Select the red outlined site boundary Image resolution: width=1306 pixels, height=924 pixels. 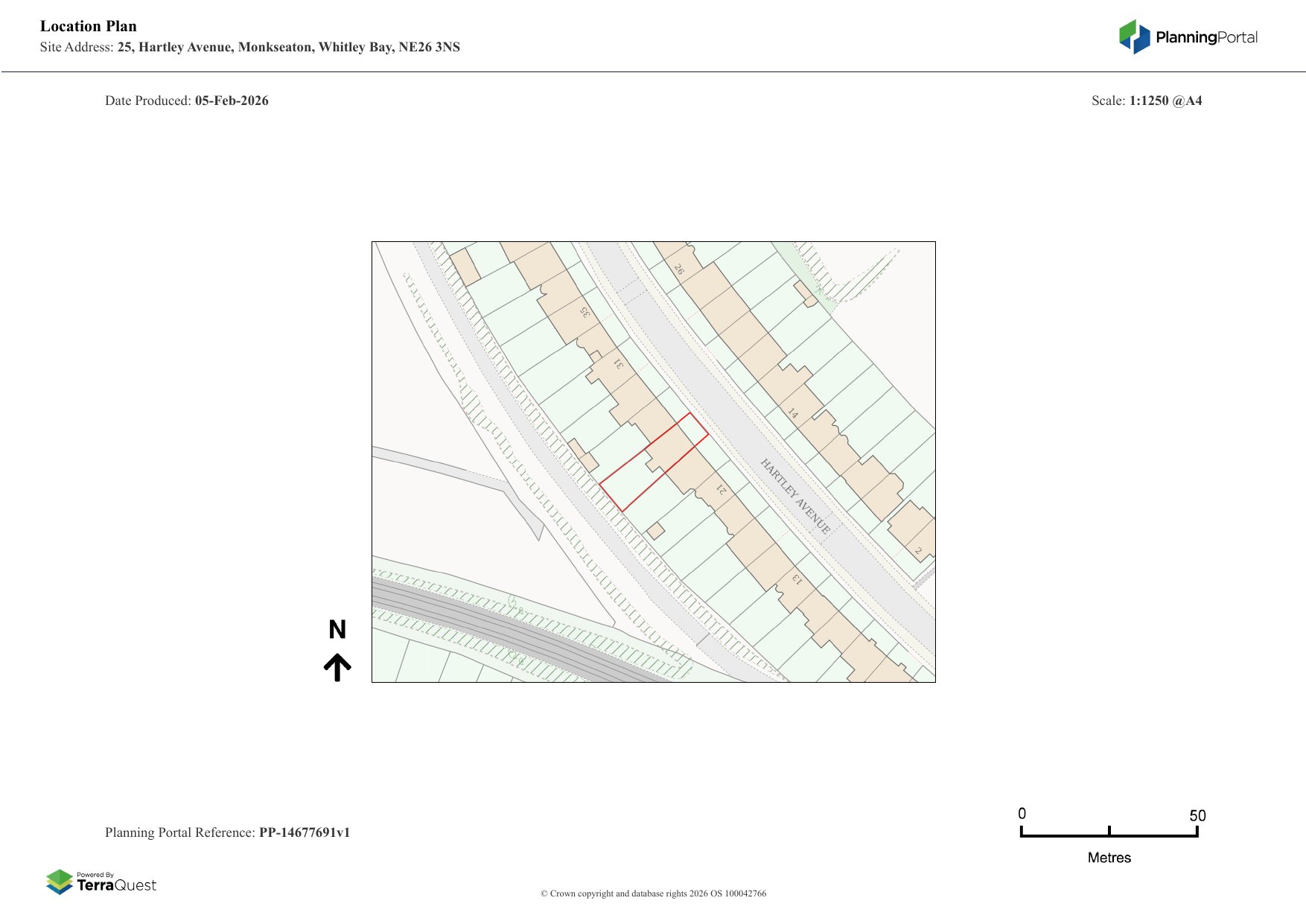point(653,462)
